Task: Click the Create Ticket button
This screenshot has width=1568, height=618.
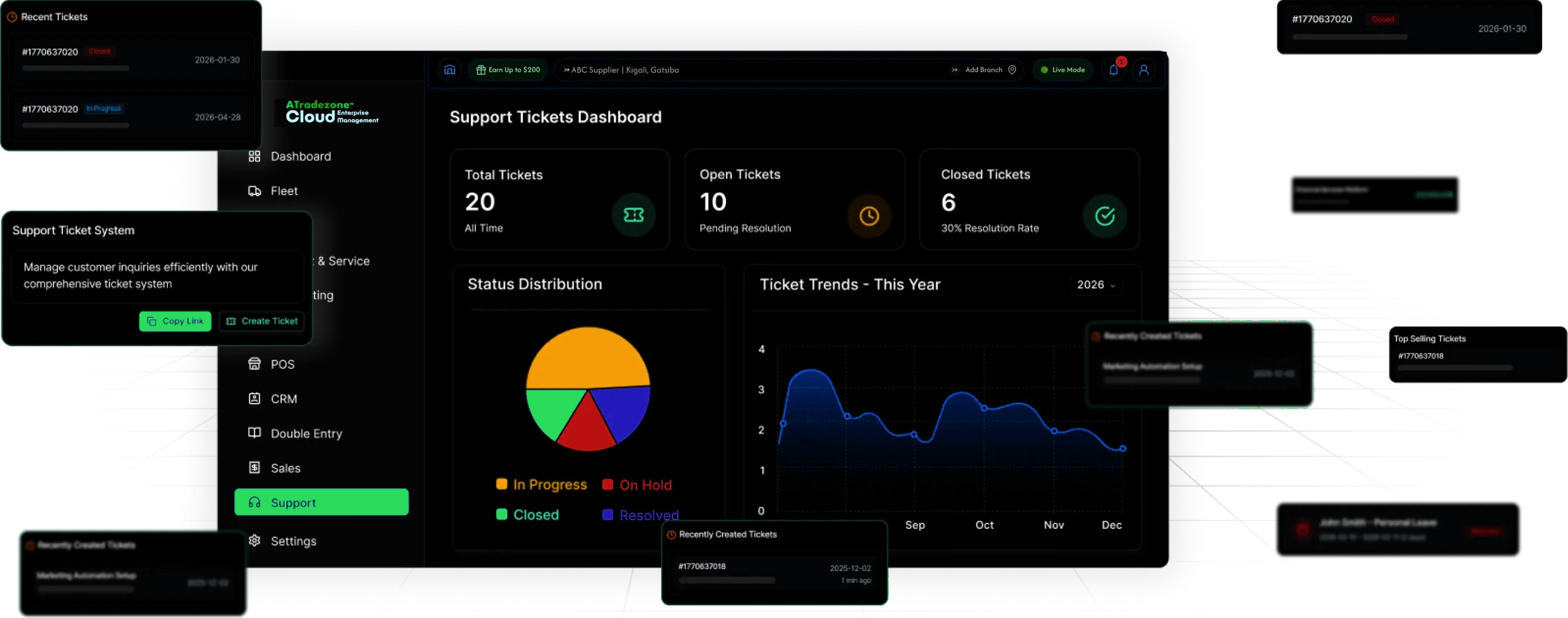Action: tap(262, 321)
